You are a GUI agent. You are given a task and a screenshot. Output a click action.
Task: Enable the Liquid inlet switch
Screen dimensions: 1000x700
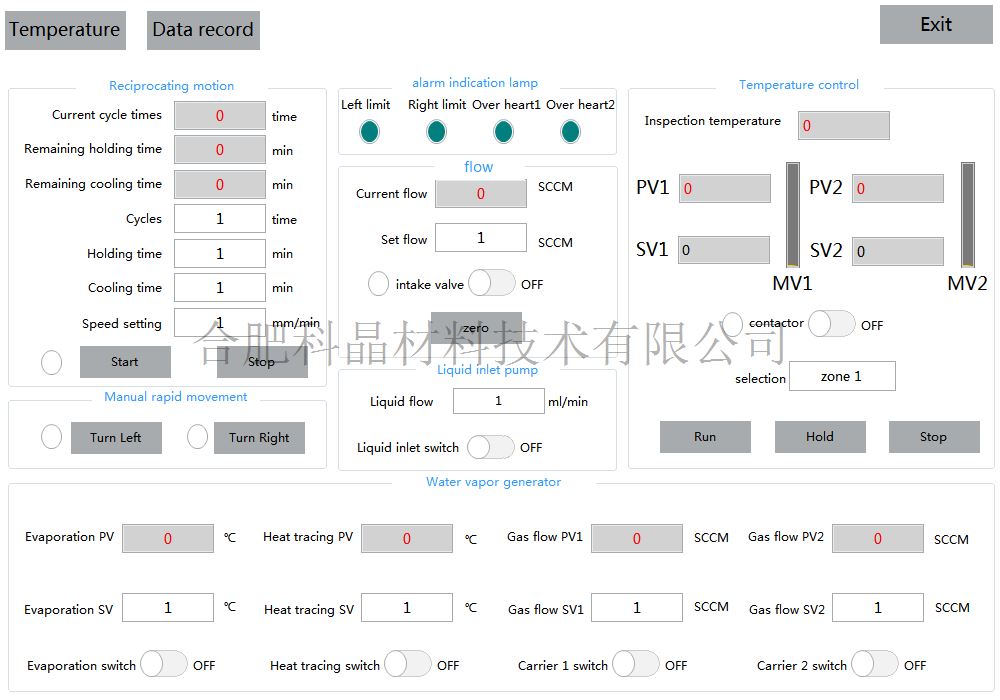pyautogui.click(x=491, y=447)
